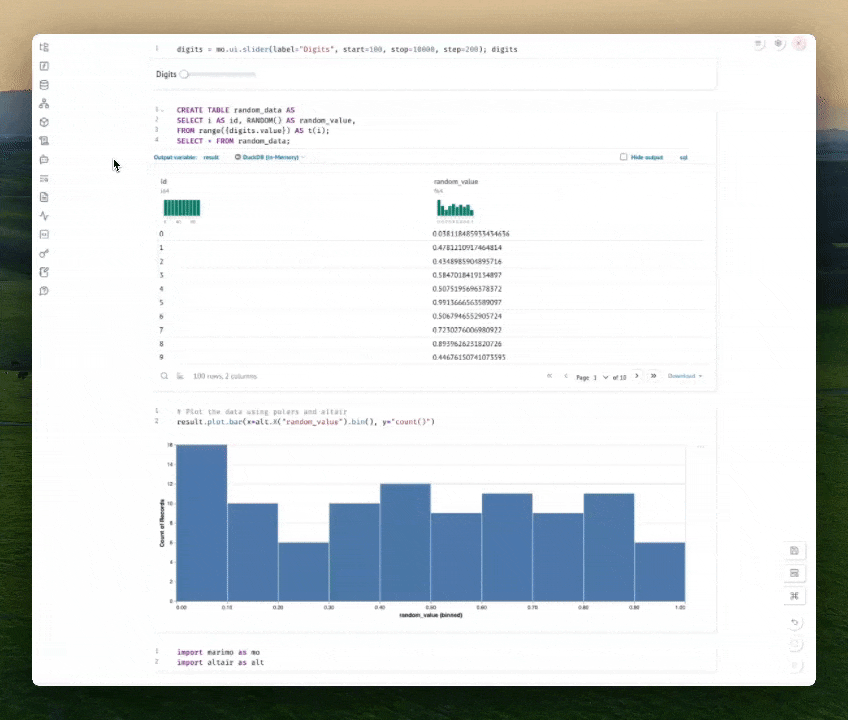The width and height of the screenshot is (848, 720).
Task: Open the dependency graph panel icon
Action: pos(44,103)
